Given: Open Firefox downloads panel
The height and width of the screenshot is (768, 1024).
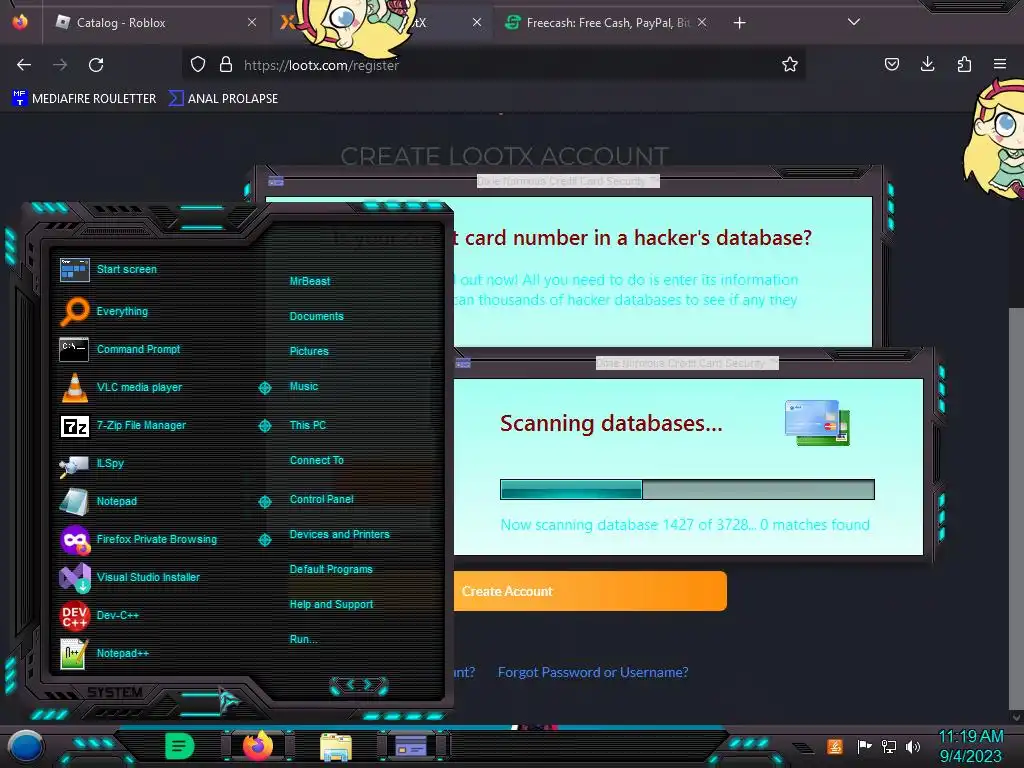Looking at the screenshot, I should 927,64.
